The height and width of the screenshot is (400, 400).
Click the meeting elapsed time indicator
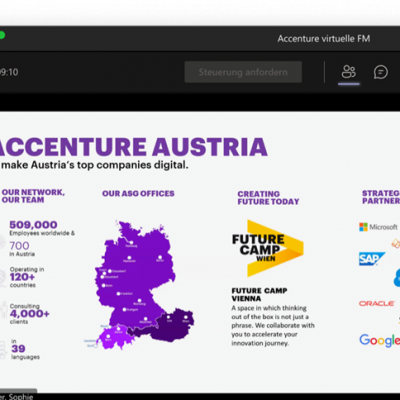pyautogui.click(x=9, y=72)
